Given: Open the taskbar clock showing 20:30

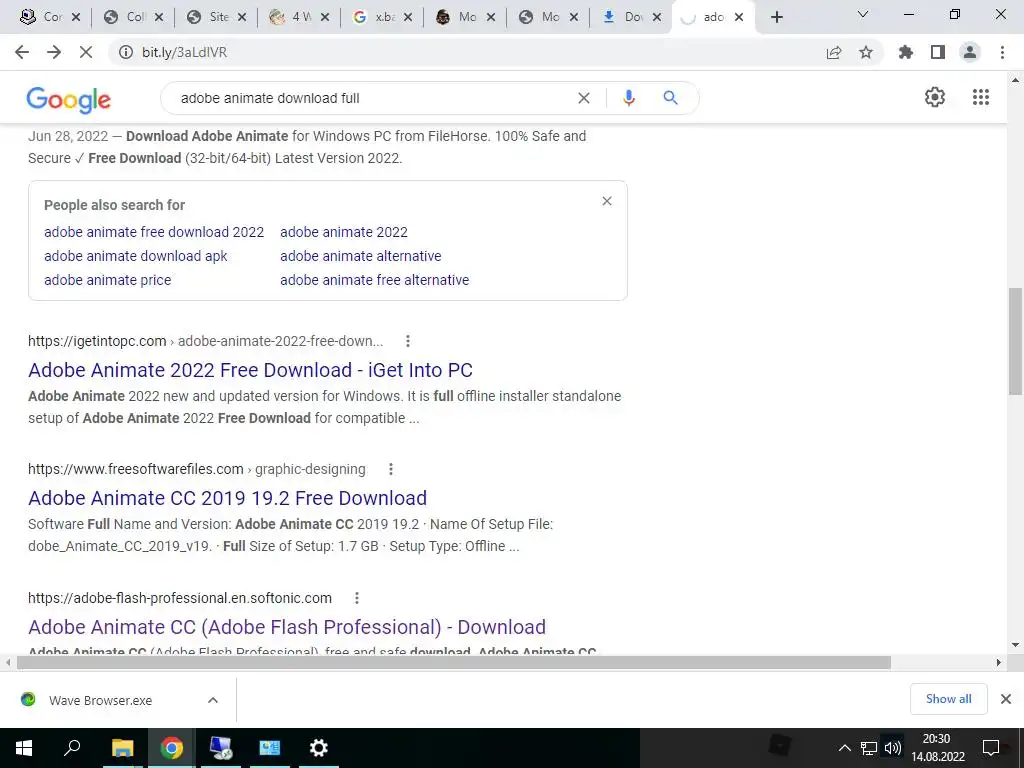Looking at the screenshot, I should click(x=937, y=748).
